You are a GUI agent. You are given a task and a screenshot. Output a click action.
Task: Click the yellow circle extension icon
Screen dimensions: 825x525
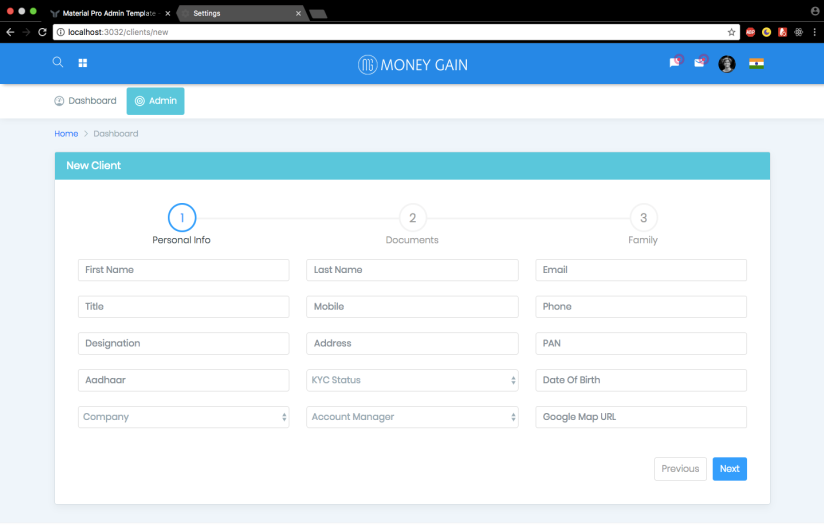coord(767,32)
